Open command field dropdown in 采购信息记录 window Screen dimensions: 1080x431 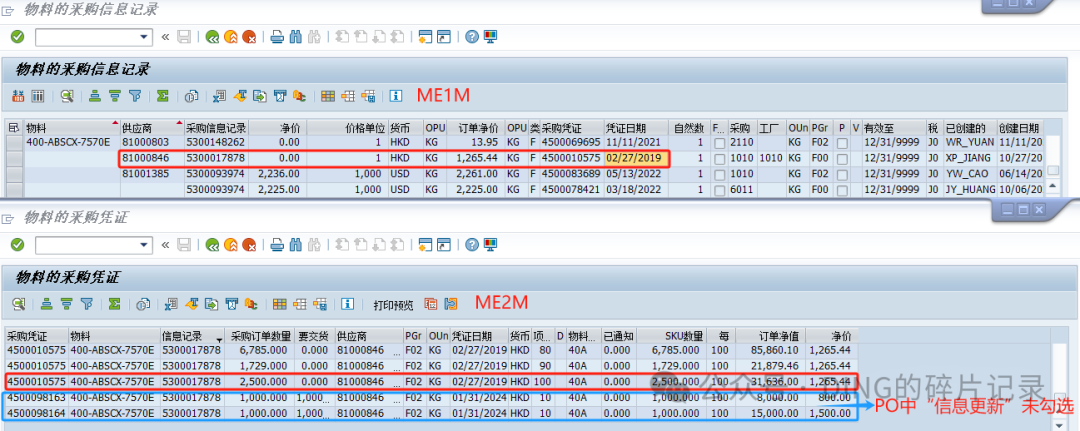point(145,36)
